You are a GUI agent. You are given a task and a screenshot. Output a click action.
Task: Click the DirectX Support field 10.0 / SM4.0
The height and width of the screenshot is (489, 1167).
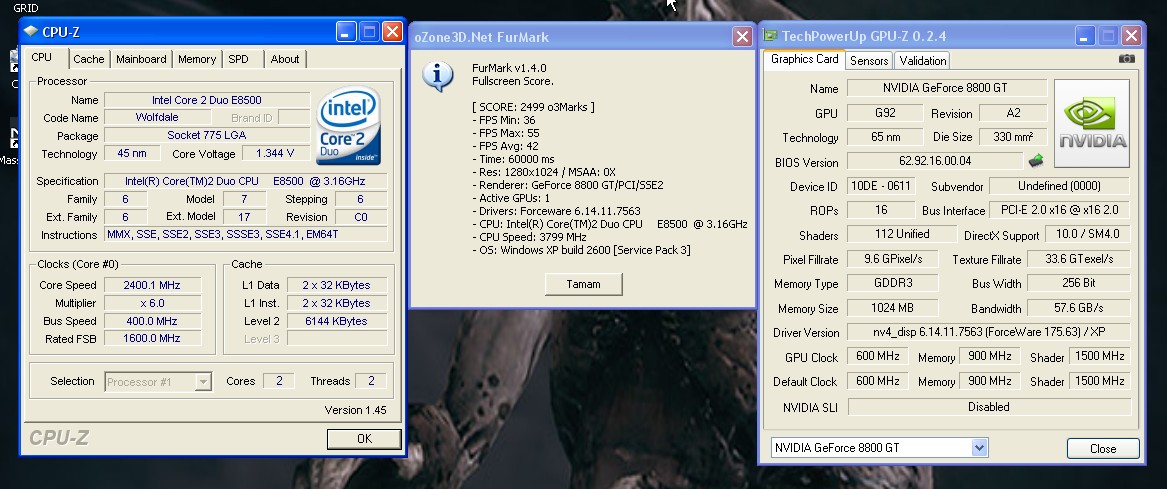click(1087, 234)
